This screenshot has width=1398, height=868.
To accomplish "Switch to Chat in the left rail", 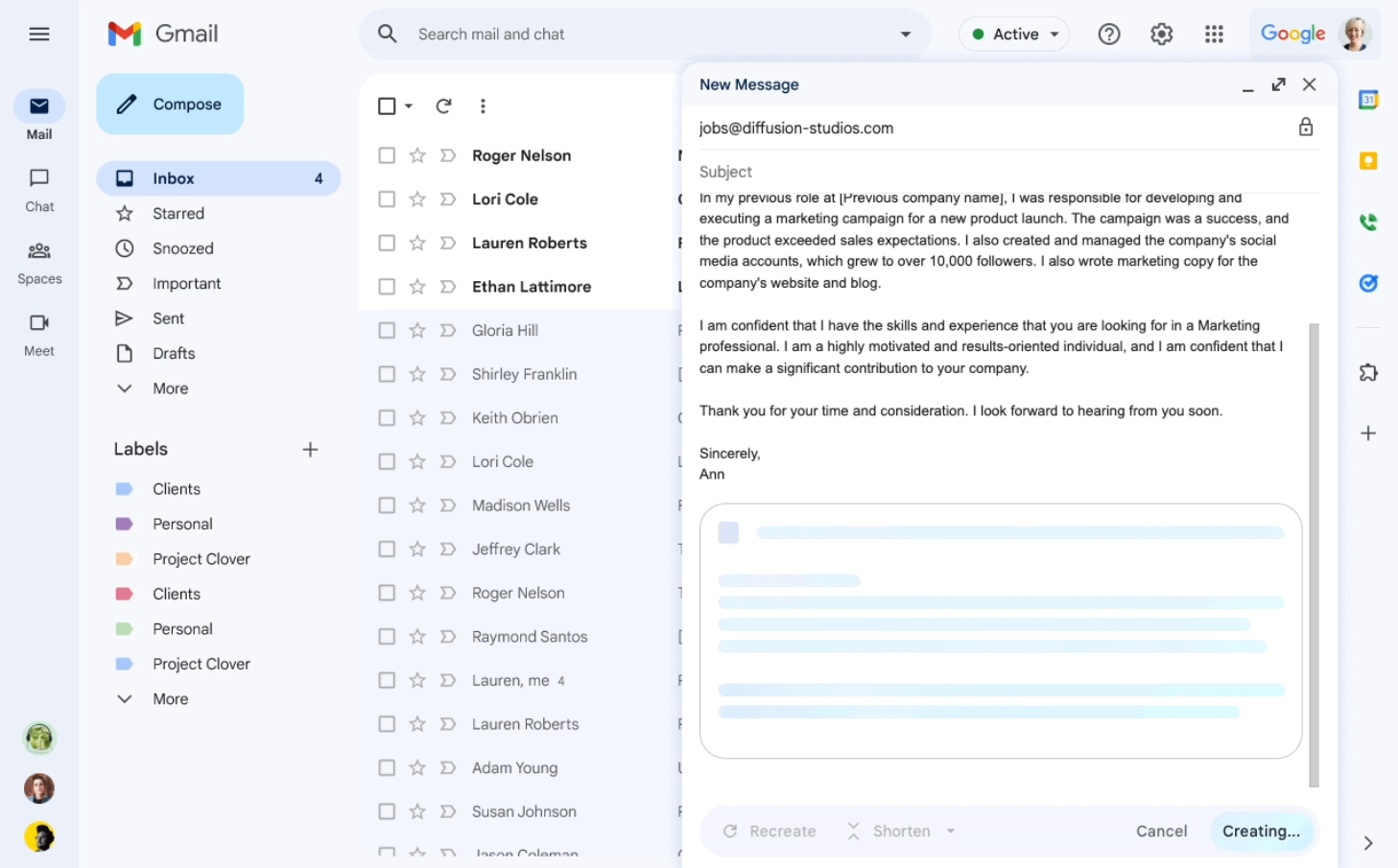I will pyautogui.click(x=38, y=189).
